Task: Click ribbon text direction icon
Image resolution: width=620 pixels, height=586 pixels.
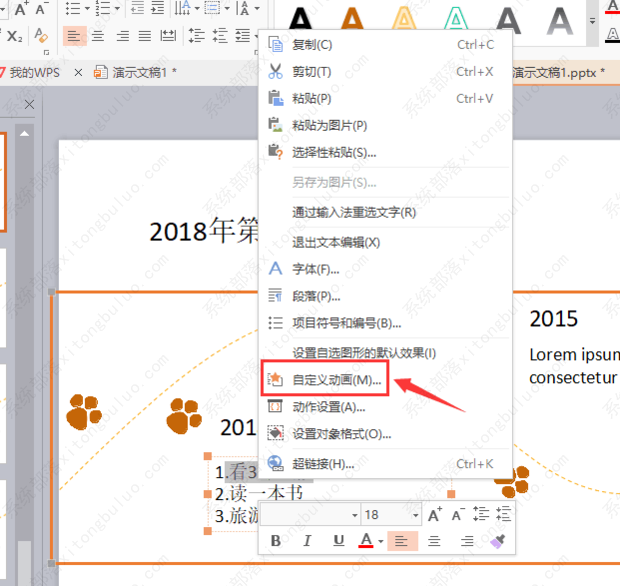Action: pyautogui.click(x=183, y=8)
